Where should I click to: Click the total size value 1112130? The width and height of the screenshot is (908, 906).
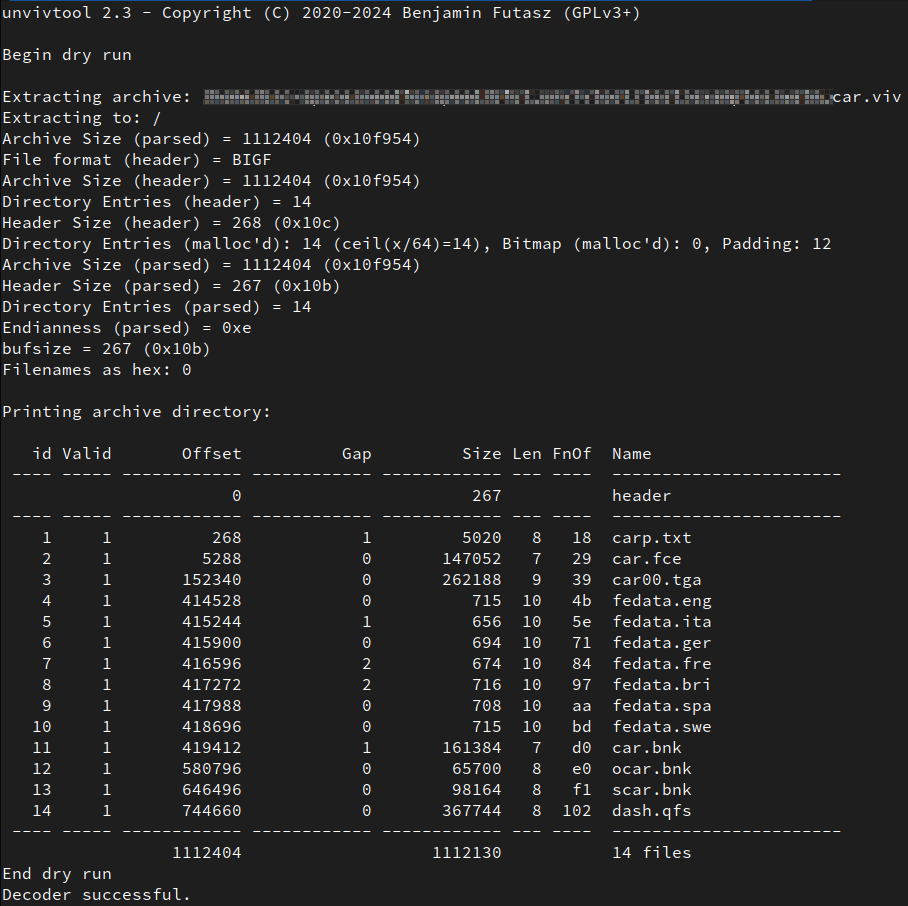466,853
